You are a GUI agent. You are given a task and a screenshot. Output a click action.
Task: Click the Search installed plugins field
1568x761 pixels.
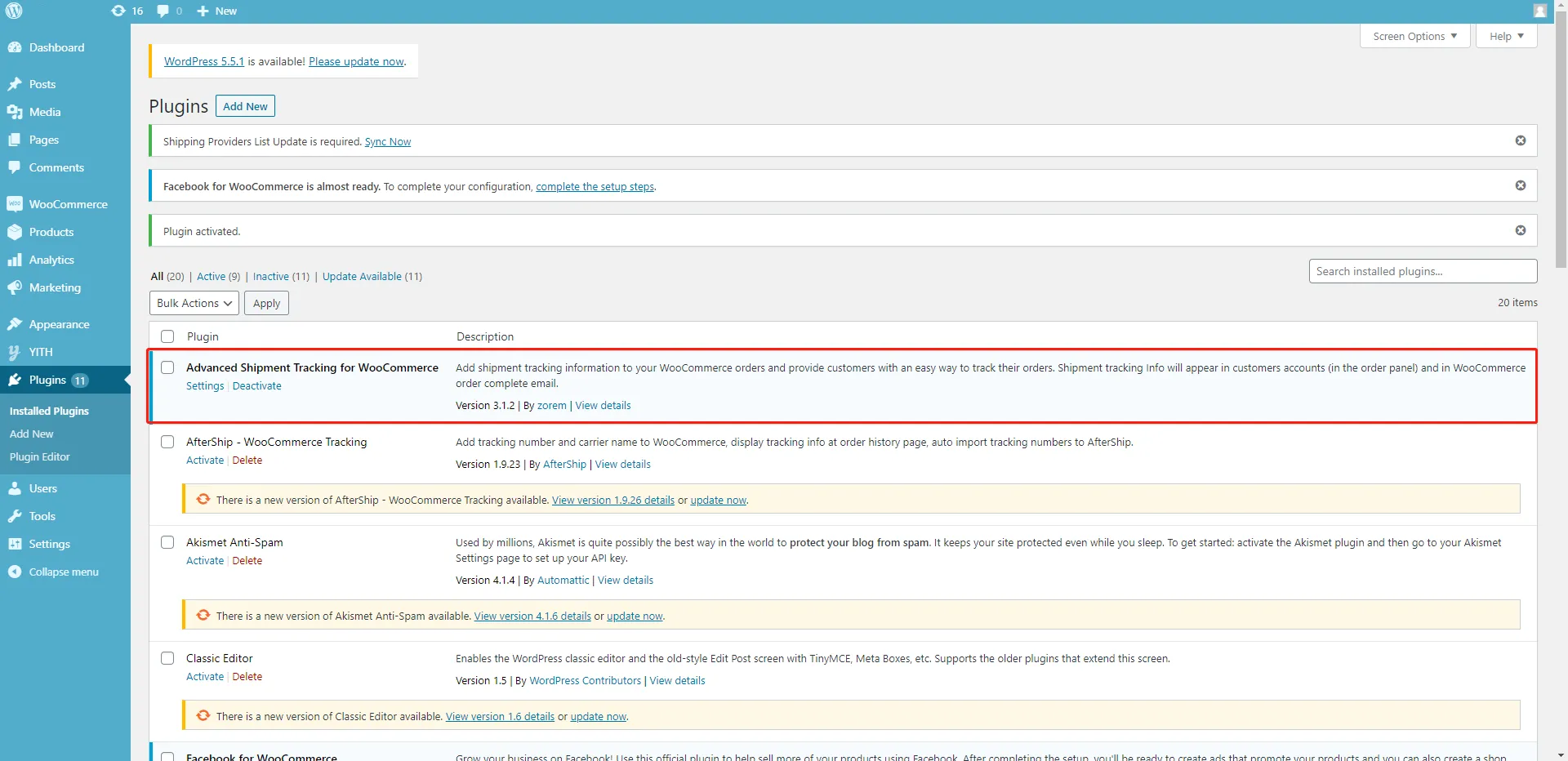(1422, 271)
